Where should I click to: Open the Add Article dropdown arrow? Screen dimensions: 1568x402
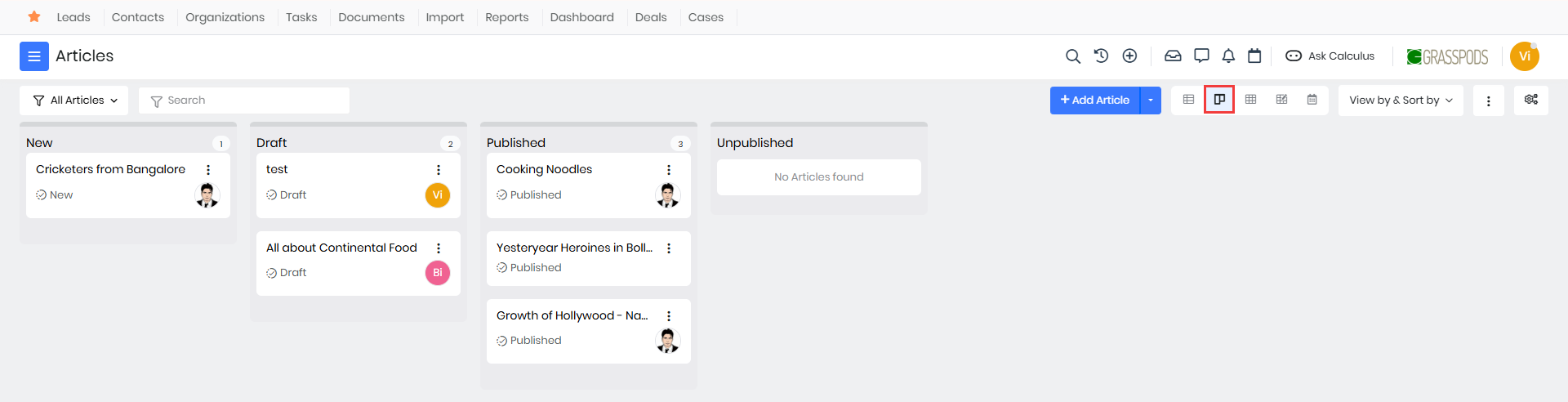click(x=1151, y=100)
